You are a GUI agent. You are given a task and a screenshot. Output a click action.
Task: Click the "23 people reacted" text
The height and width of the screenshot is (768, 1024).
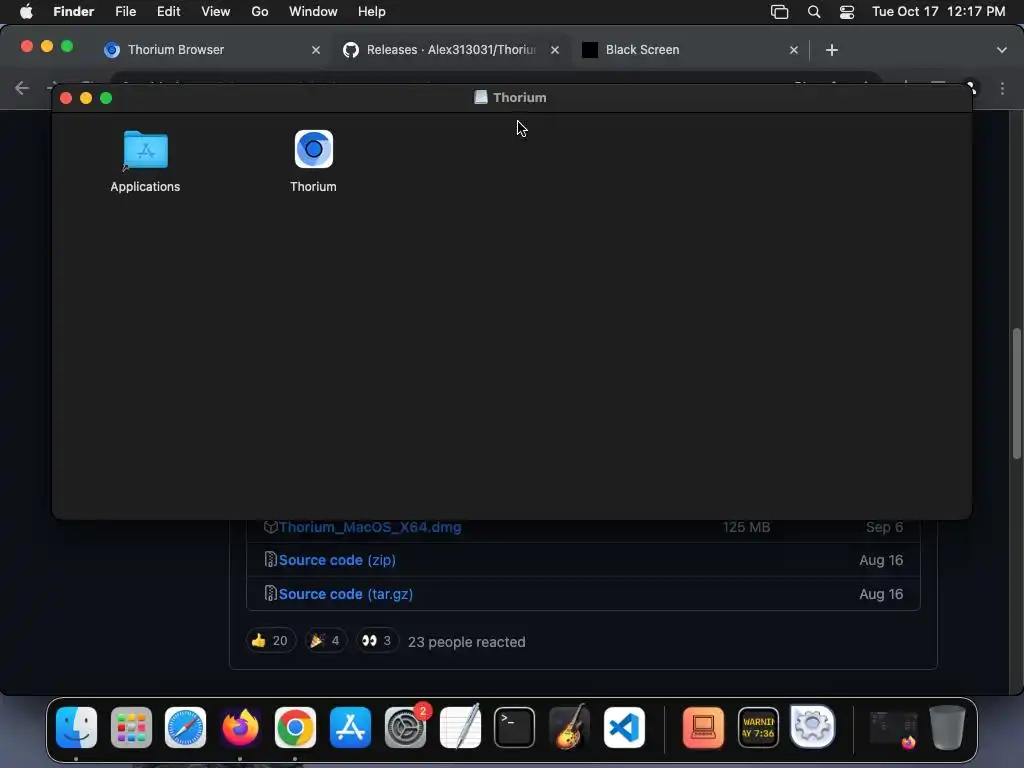466,642
